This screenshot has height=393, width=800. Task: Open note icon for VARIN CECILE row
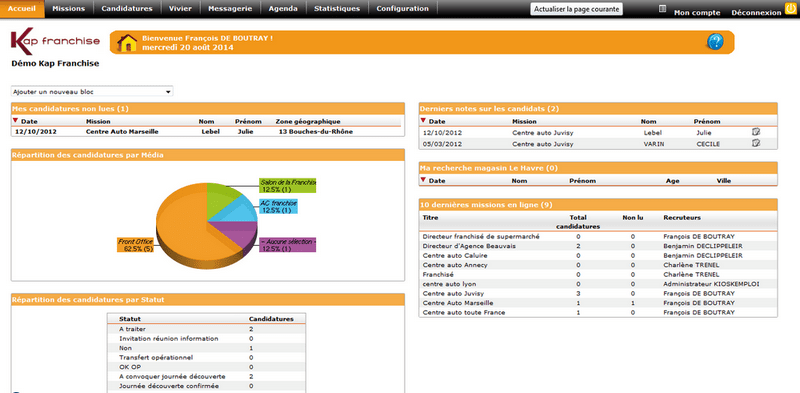(756, 143)
